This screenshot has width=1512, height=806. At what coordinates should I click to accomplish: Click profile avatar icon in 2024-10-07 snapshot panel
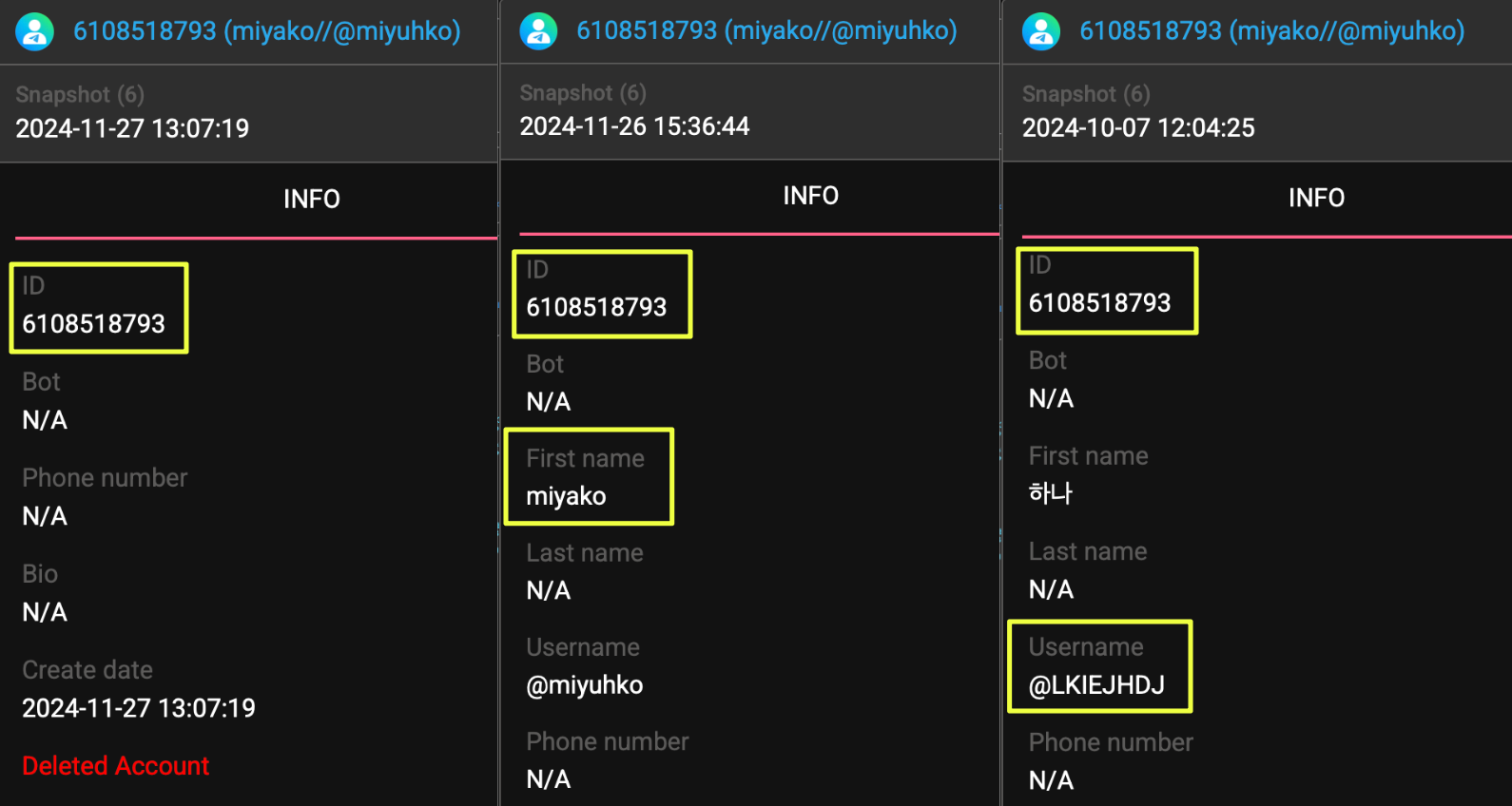click(x=1041, y=31)
